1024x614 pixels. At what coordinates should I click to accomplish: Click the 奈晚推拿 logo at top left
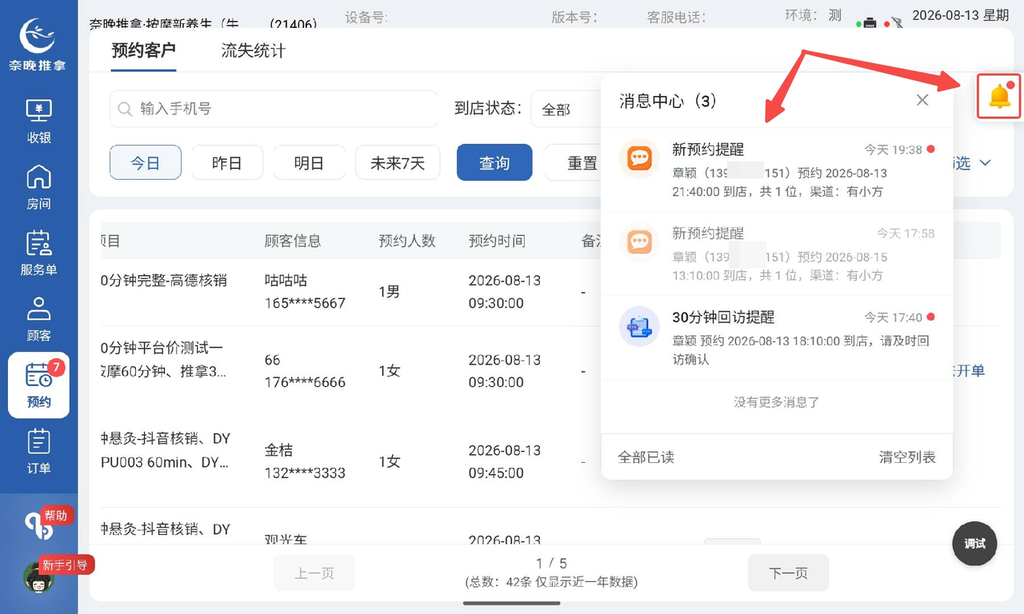click(38, 43)
